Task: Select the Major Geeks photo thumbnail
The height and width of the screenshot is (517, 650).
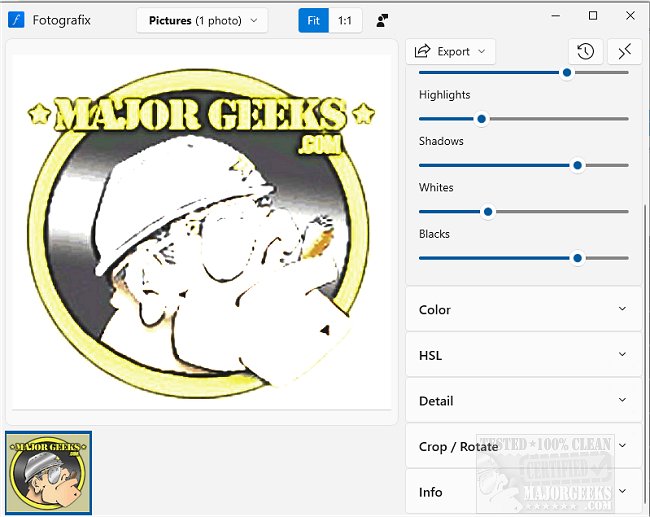Action: coord(49,473)
